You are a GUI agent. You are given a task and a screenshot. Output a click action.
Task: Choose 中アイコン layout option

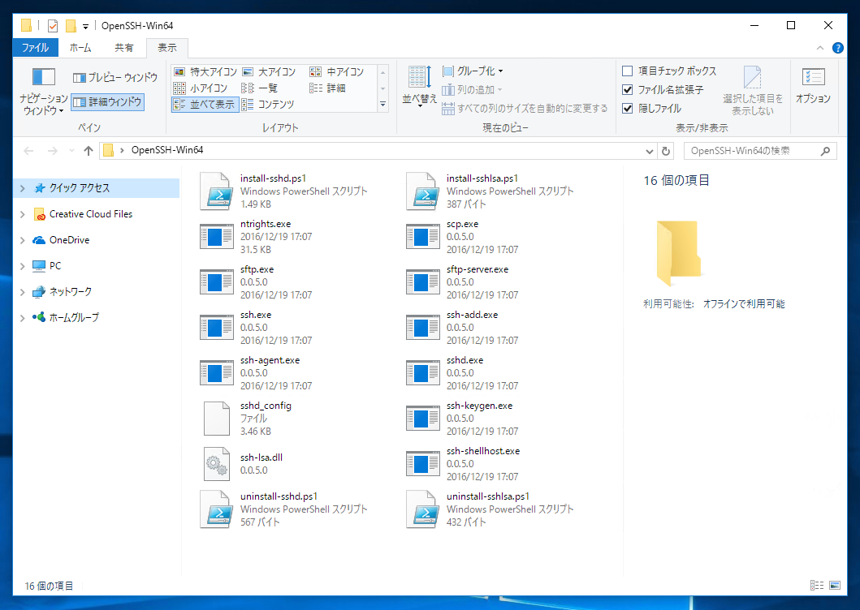tap(336, 72)
